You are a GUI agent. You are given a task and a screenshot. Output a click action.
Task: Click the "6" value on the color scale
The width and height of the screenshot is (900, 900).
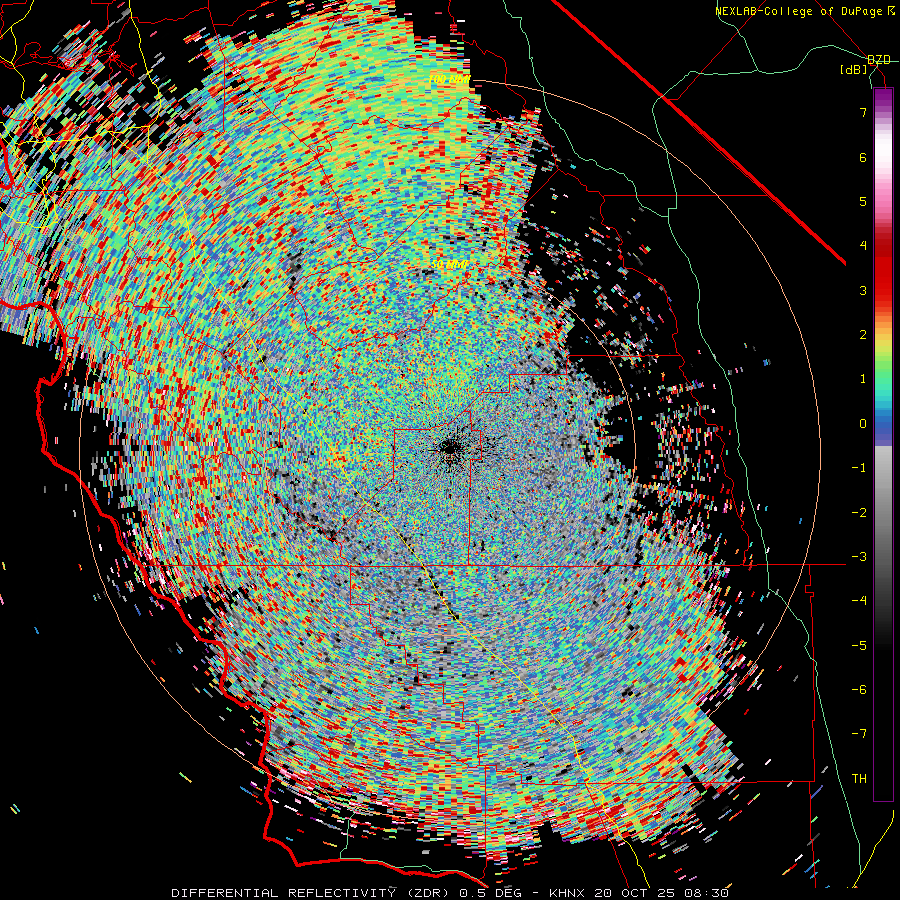tap(863, 157)
